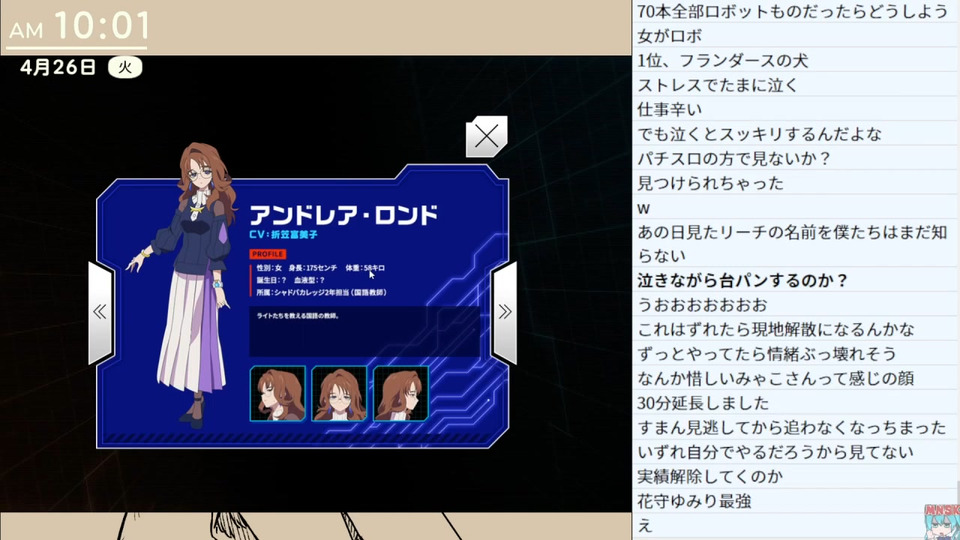
Task: Click the AM 10:01 clock display
Action: coord(79,26)
